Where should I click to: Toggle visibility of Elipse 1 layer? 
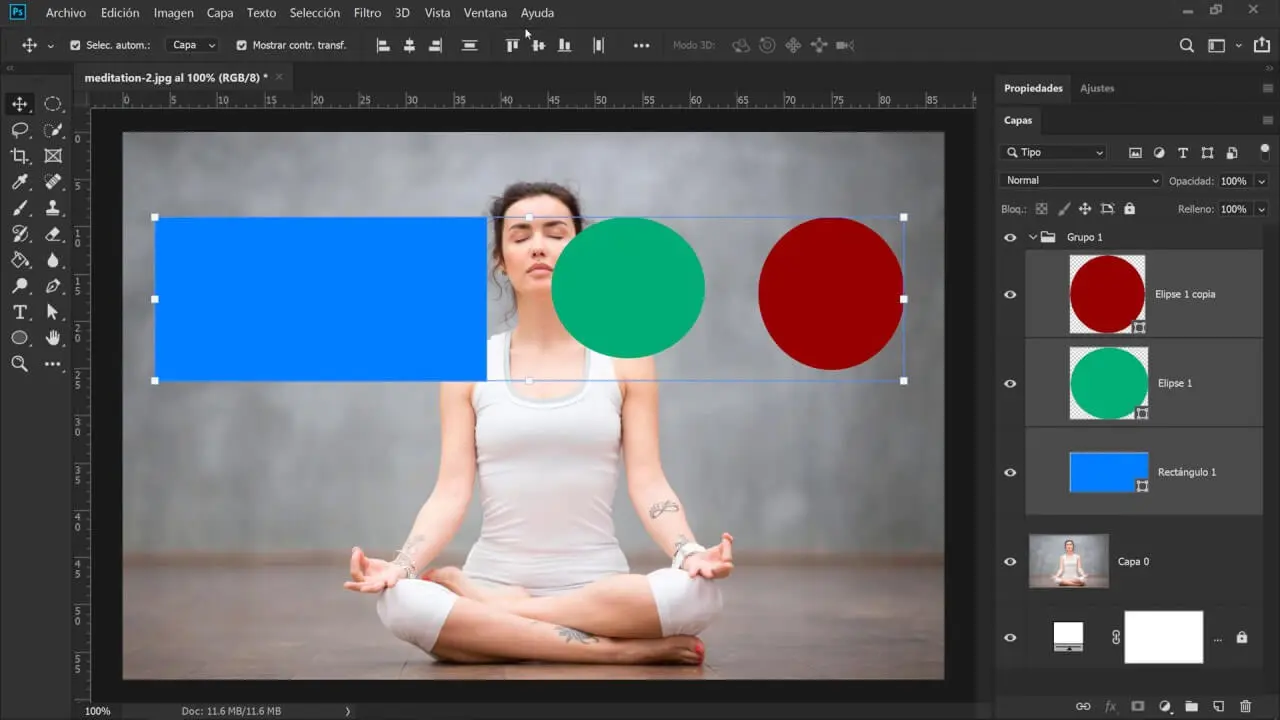(x=1010, y=383)
